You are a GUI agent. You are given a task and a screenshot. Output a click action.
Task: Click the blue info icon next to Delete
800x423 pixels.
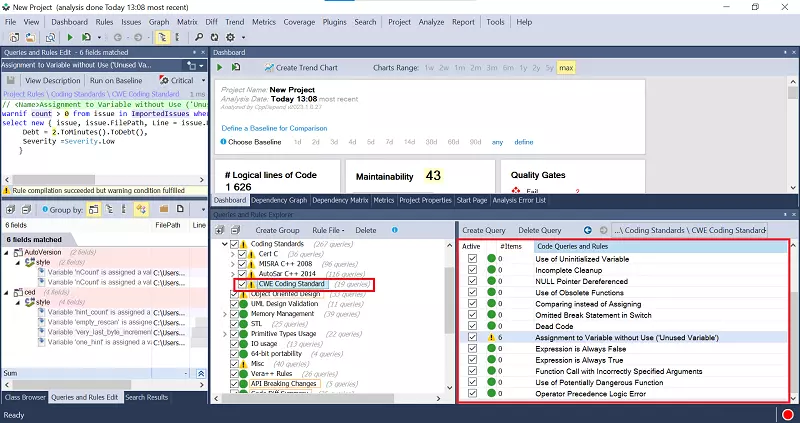pyautogui.click(x=394, y=230)
